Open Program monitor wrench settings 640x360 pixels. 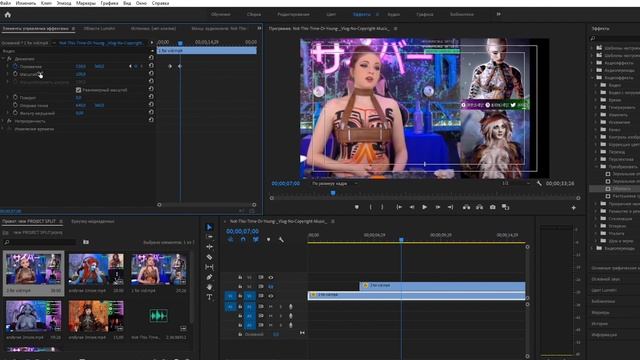(539, 184)
